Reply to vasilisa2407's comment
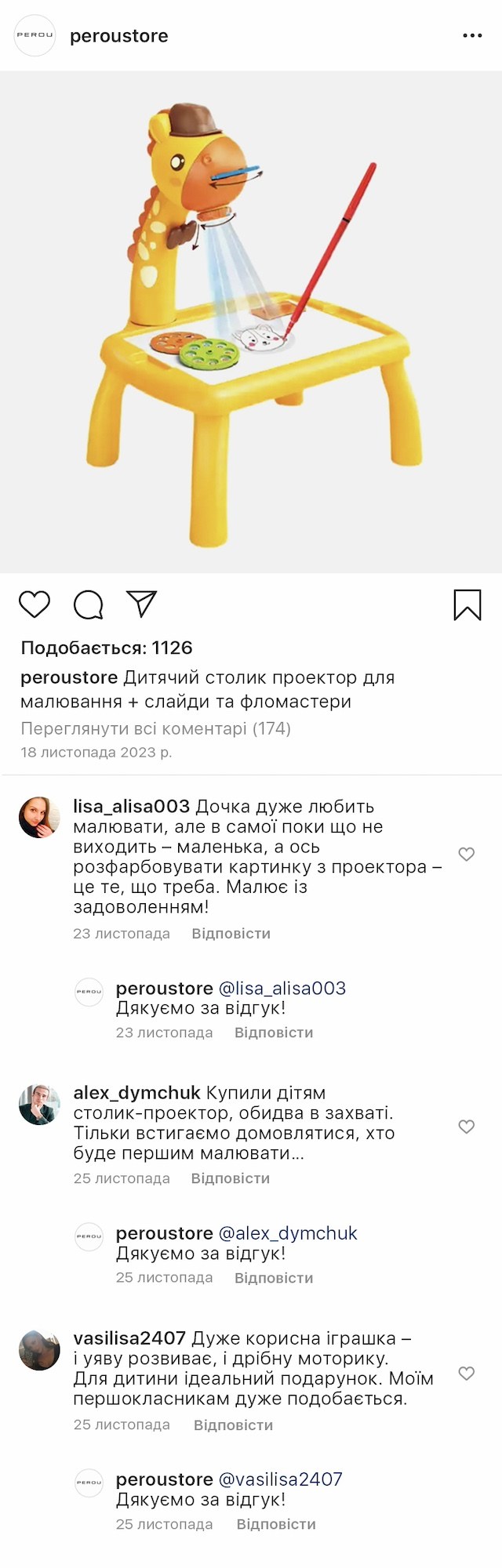 (x=233, y=1425)
